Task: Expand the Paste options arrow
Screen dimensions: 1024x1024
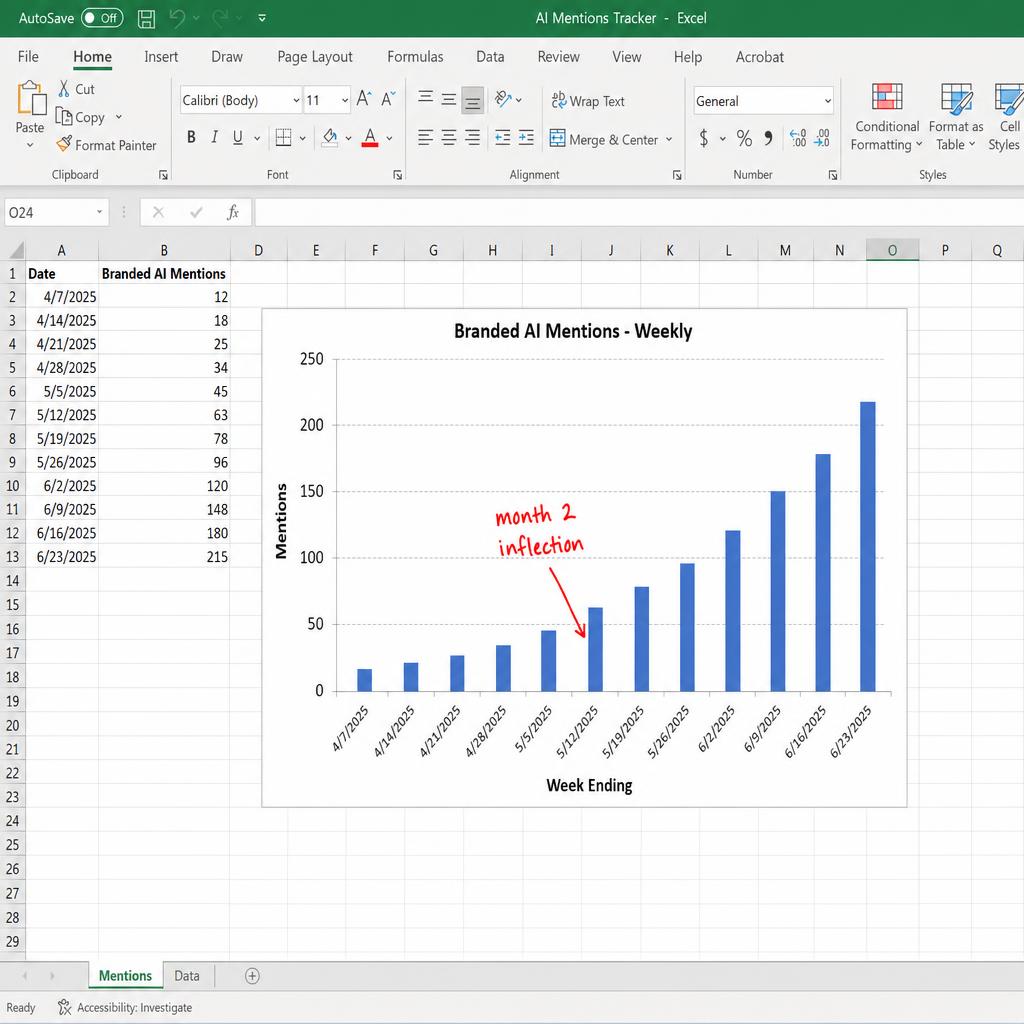Action: (x=29, y=145)
